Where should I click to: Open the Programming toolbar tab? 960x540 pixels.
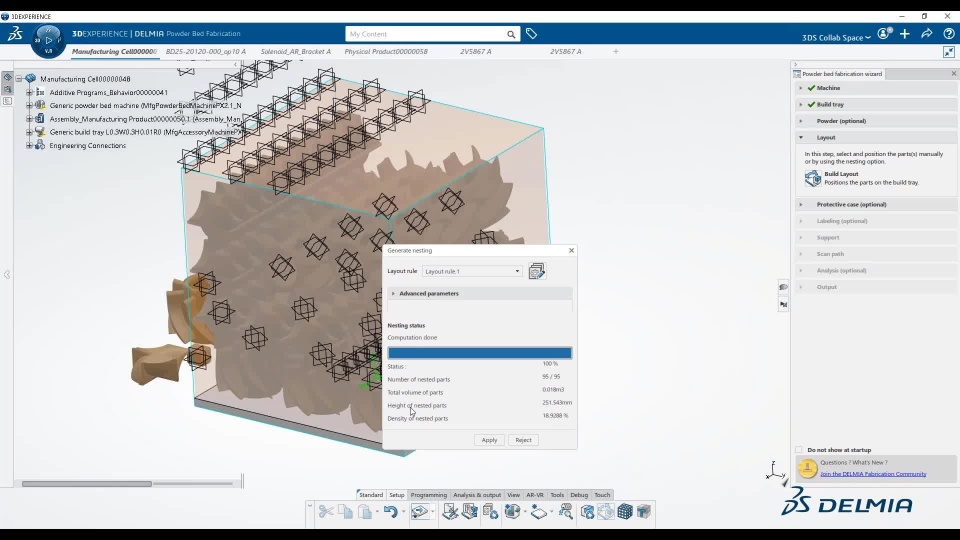coord(429,495)
